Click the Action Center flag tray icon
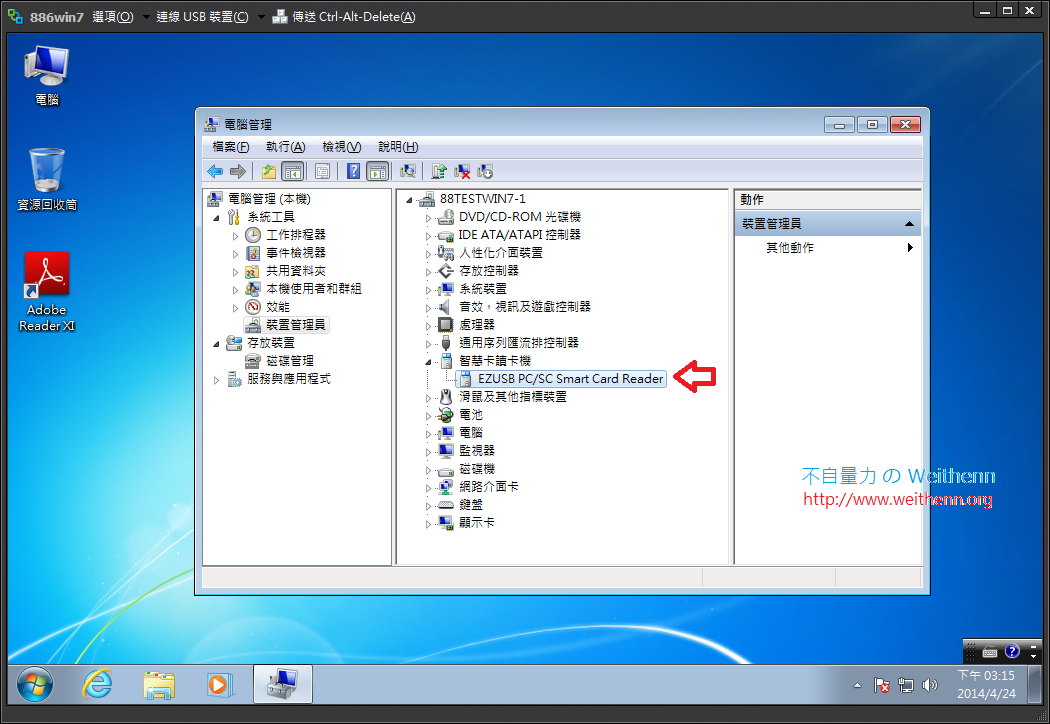The image size is (1050, 724). point(881,685)
